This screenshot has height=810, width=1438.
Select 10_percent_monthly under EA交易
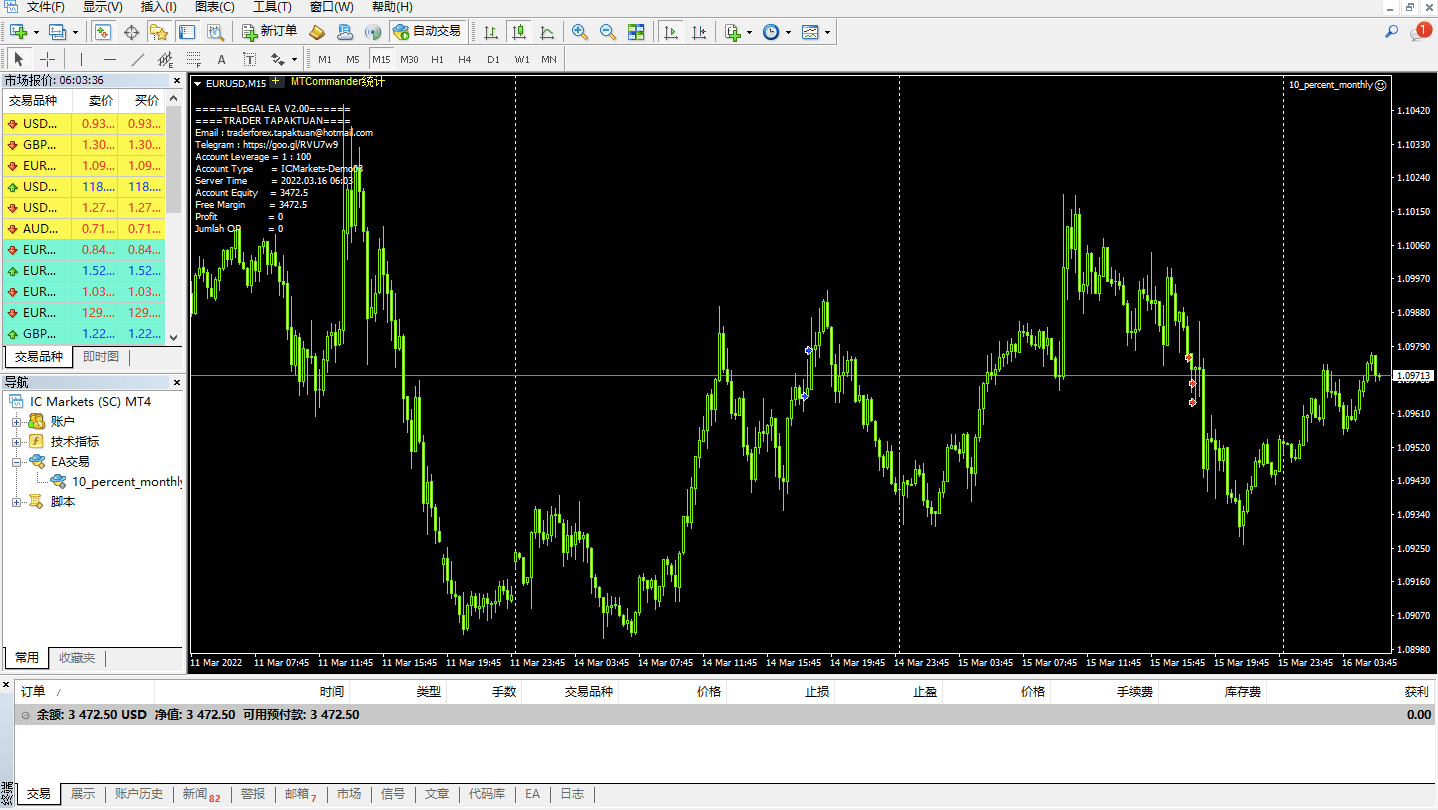pos(125,481)
